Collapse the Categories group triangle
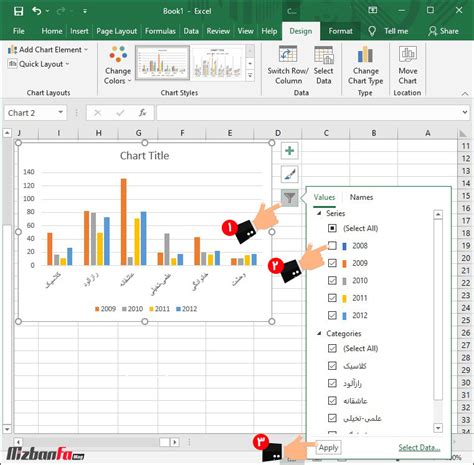The height and width of the screenshot is (465, 474). [x=319, y=333]
